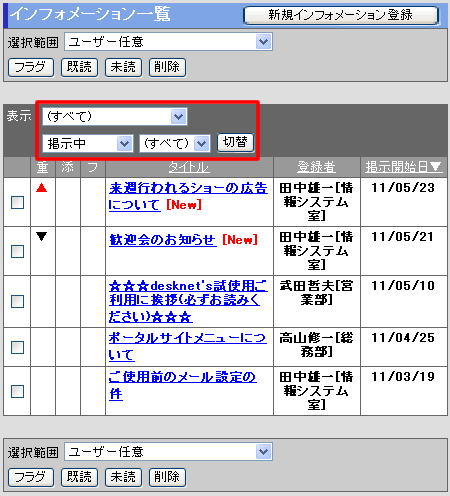Open the 歓迎会のお知らせ link
This screenshot has width=450, height=496.
[x=163, y=240]
